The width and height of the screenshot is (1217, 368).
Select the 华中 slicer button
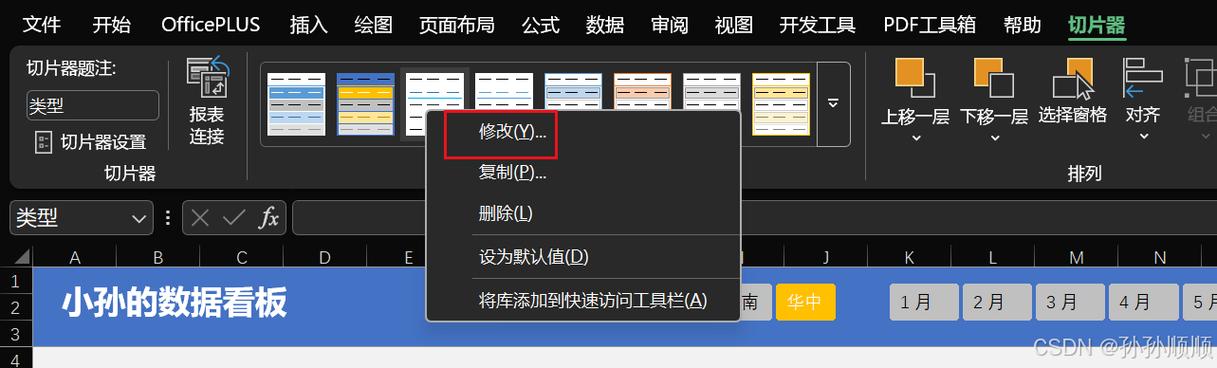805,302
